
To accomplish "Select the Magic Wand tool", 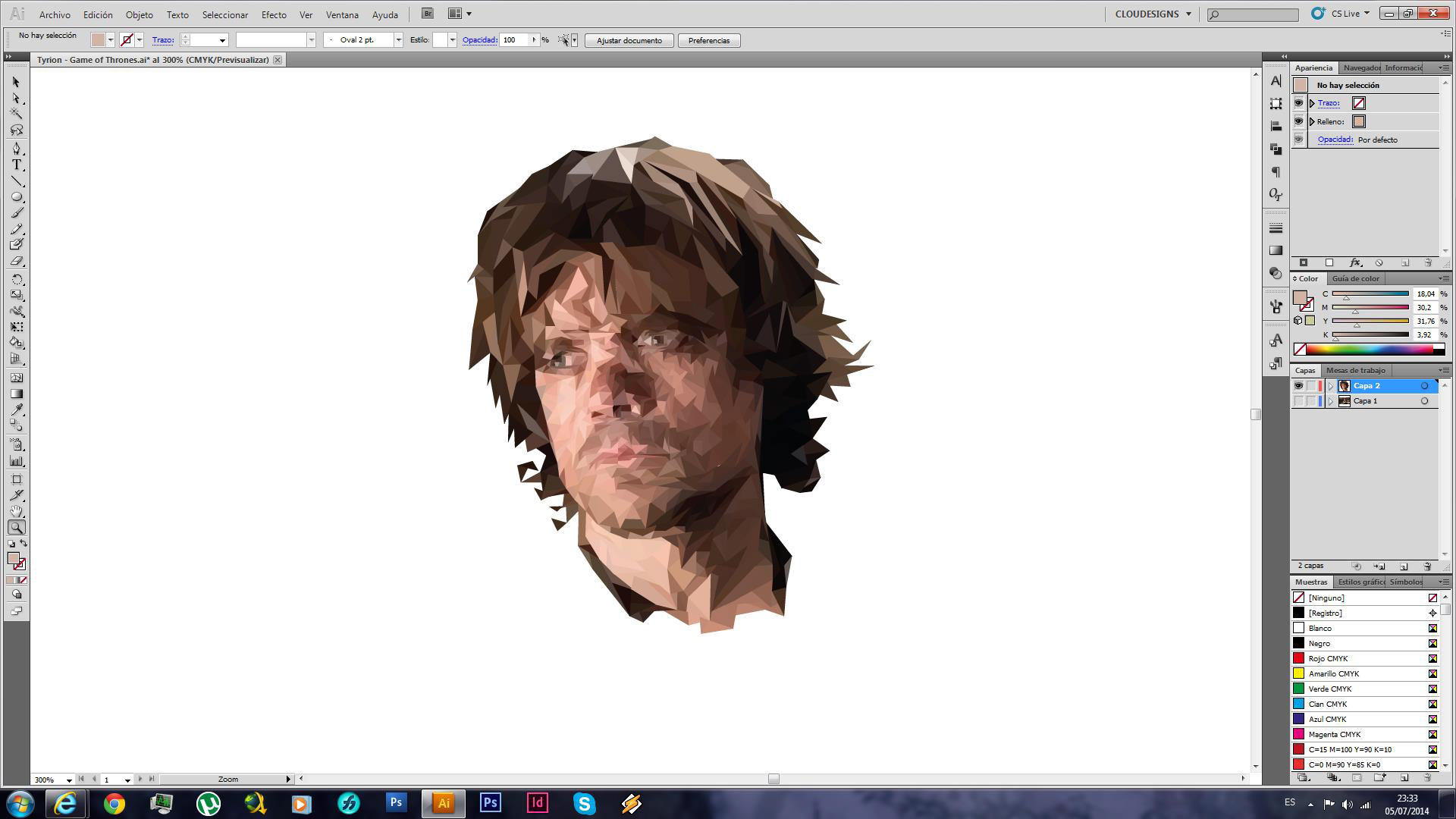I will coord(17,115).
